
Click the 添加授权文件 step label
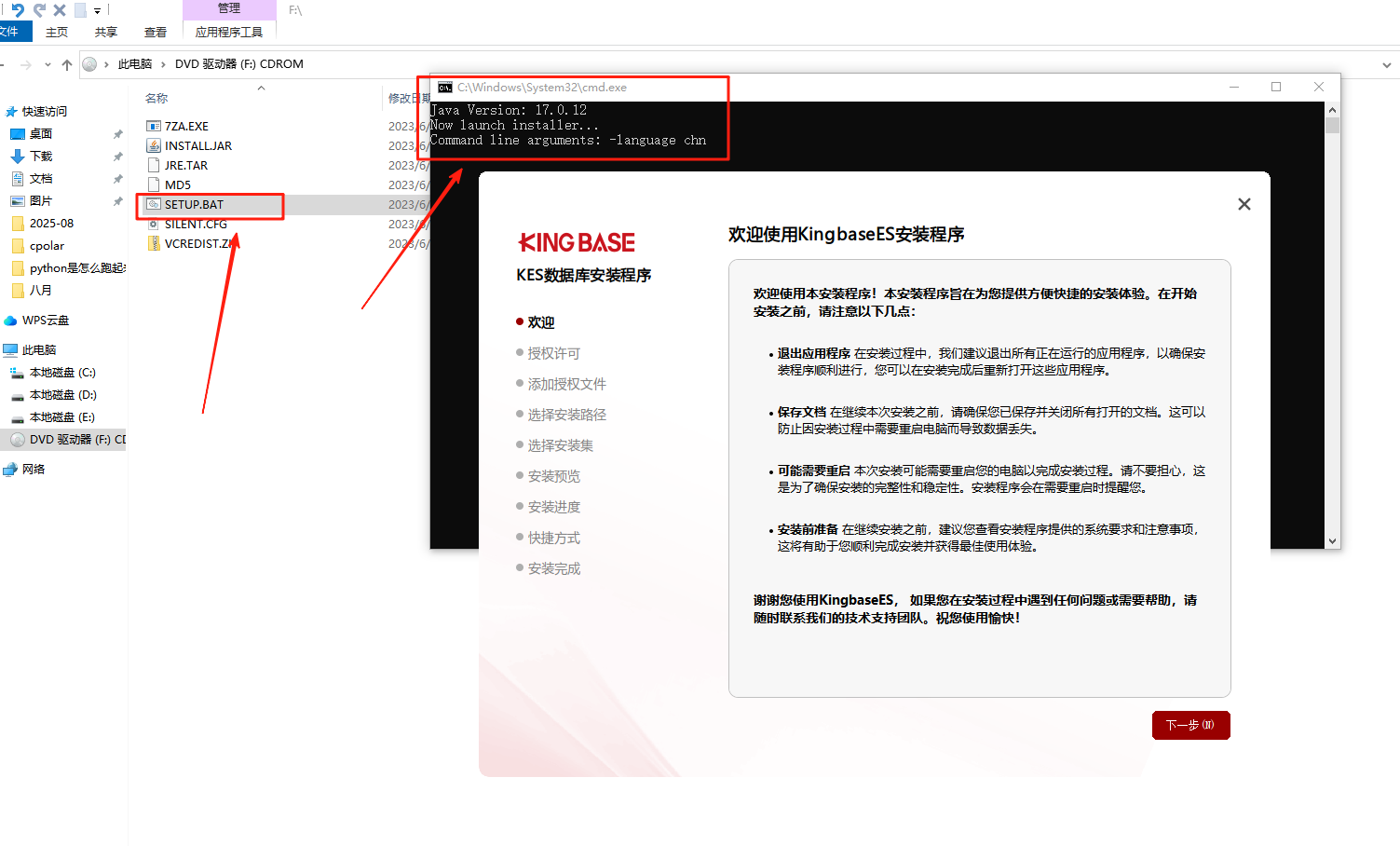(567, 384)
